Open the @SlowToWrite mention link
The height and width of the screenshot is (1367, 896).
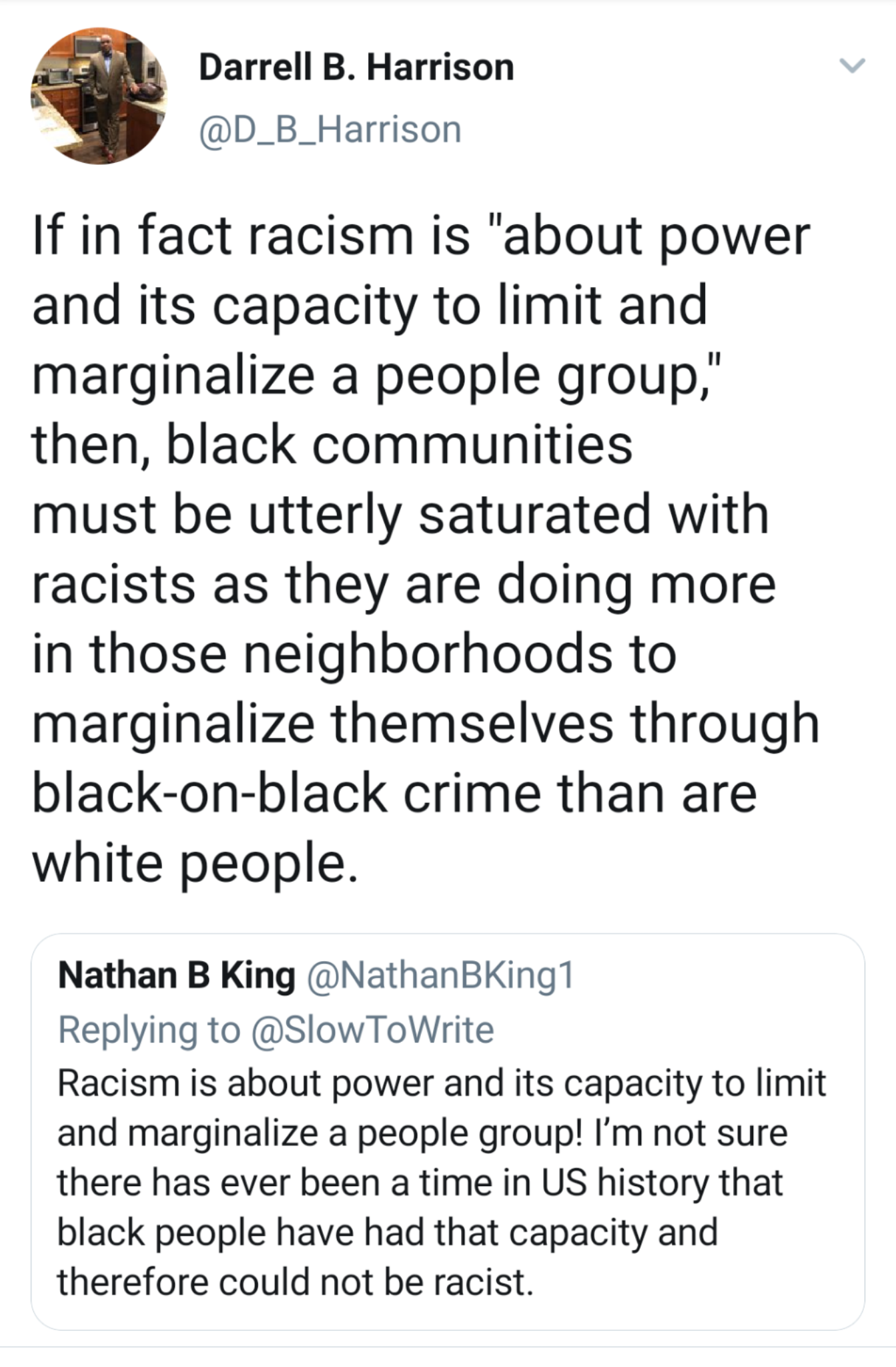pyautogui.click(x=372, y=1029)
